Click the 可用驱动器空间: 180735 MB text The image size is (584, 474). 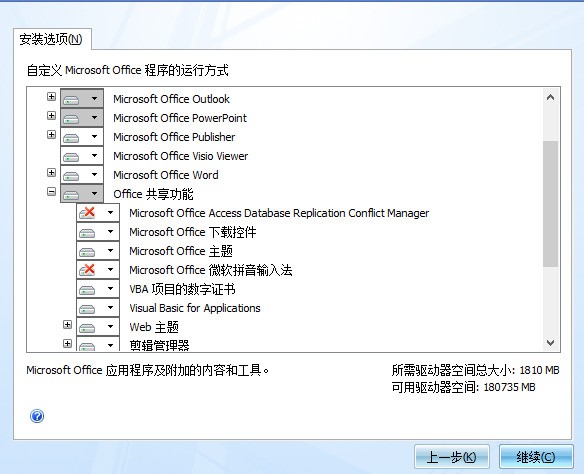[463, 387]
